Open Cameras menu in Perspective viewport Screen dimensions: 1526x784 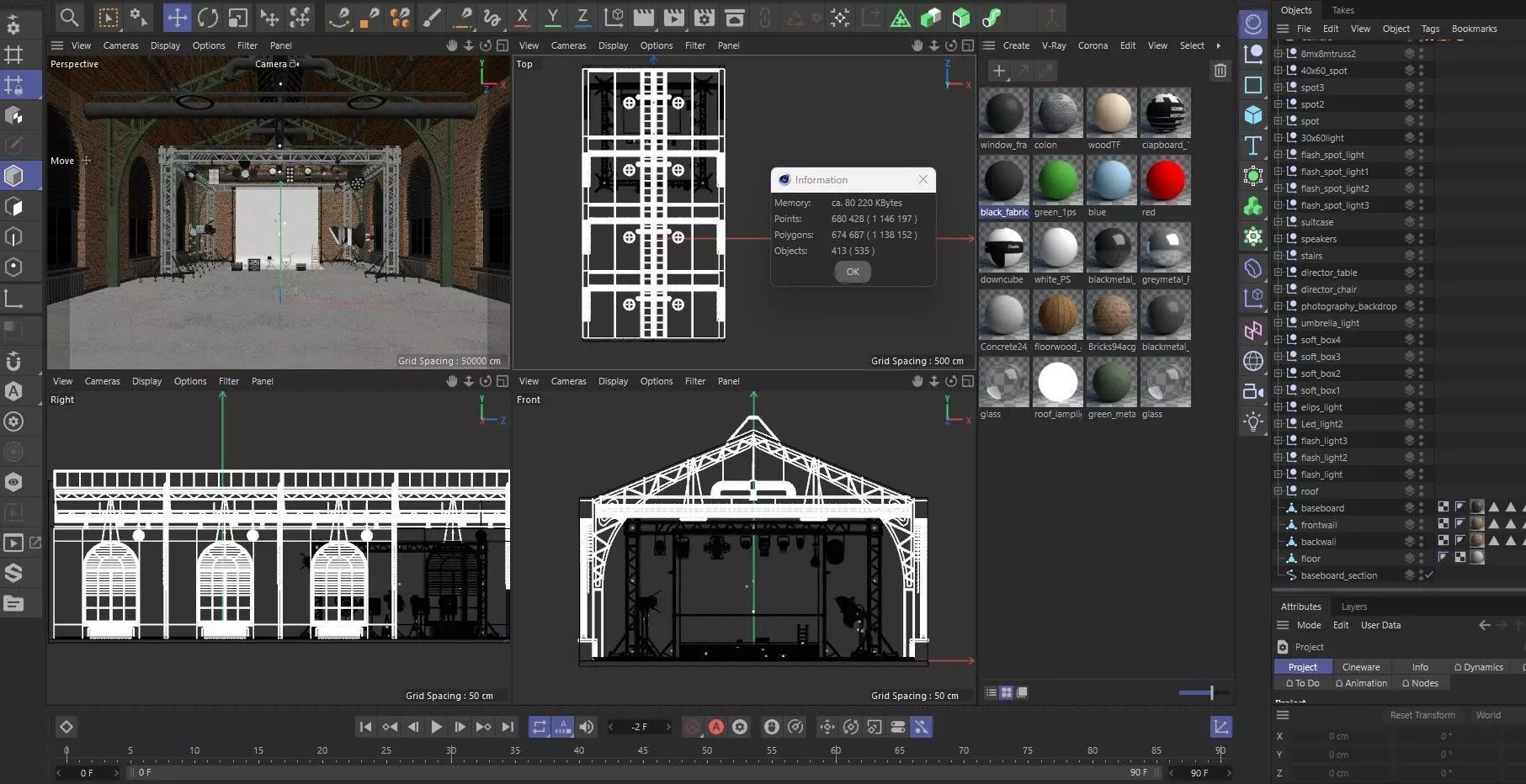pos(120,45)
